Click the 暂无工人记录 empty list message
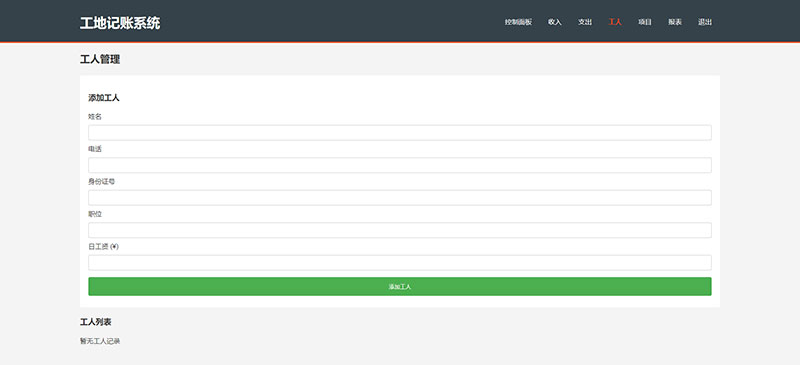This screenshot has height=365, width=800. [x=100, y=341]
